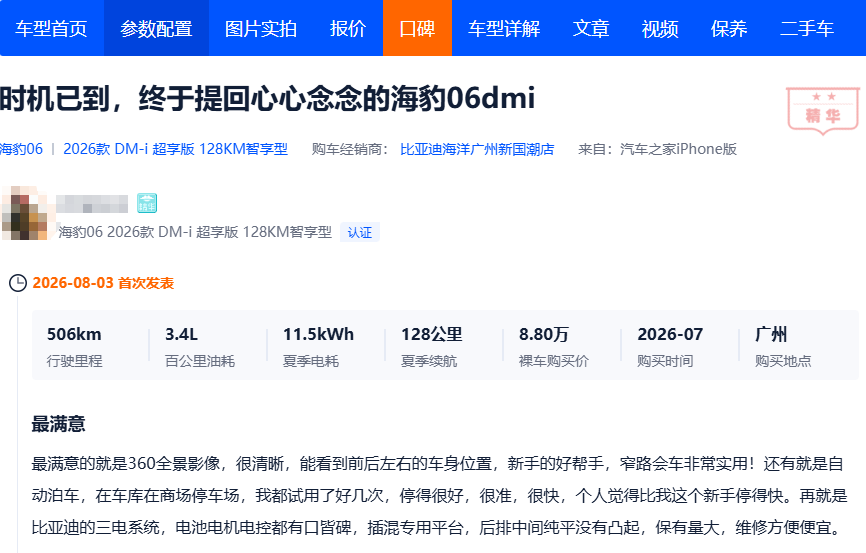
Task: Click the green 精华 badge icon beside username
Action: [x=147, y=203]
